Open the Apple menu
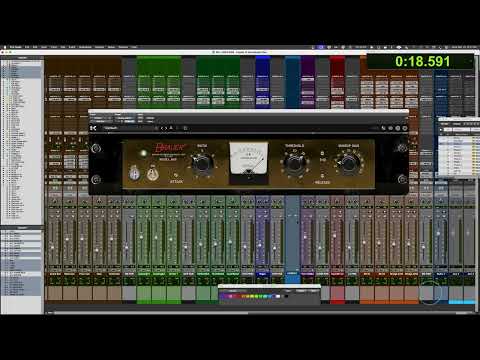The image size is (480, 360). pyautogui.click(x=5, y=47)
